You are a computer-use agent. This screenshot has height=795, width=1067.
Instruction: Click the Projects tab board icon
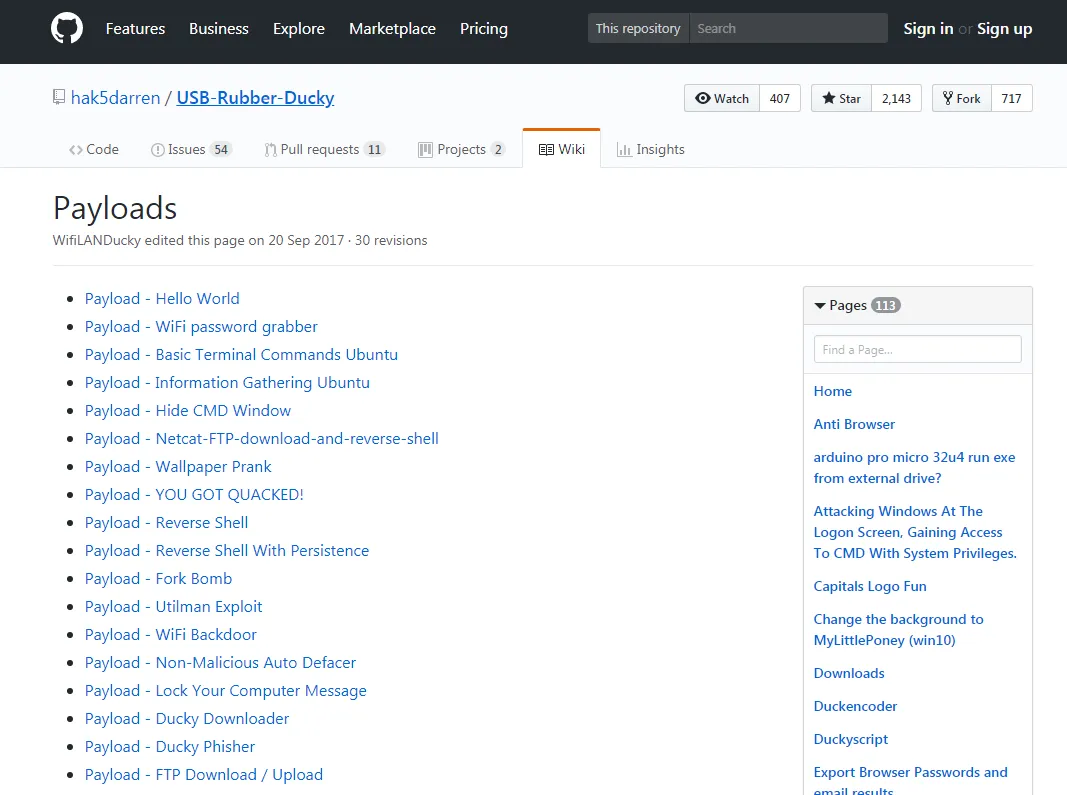(x=425, y=150)
